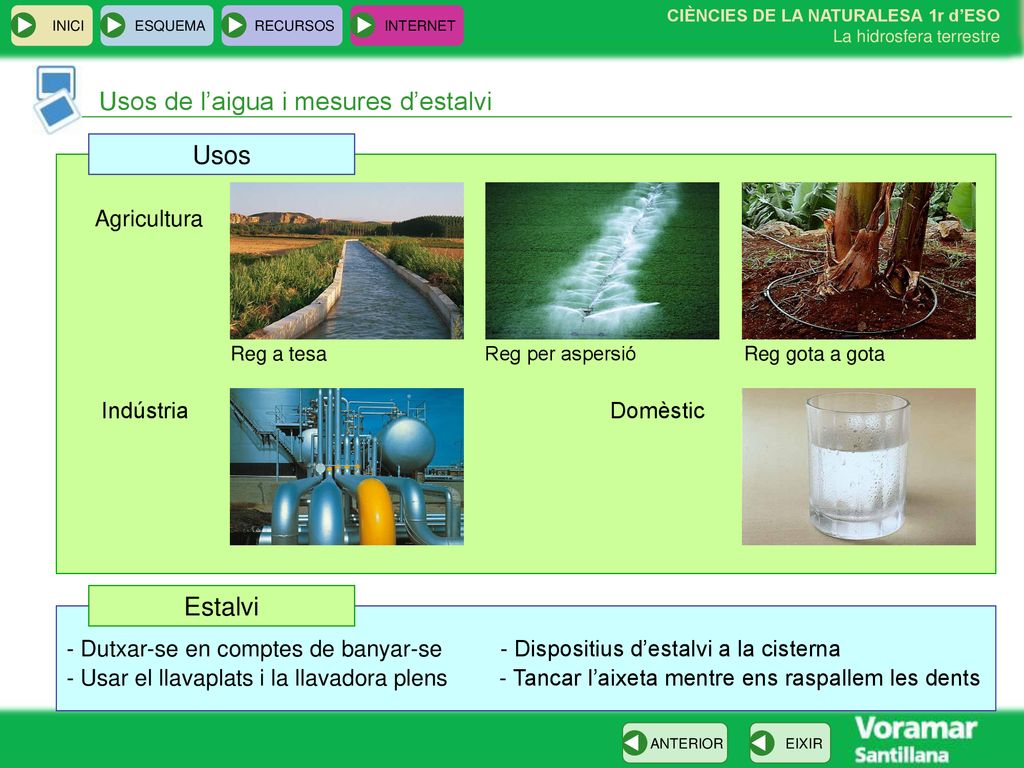Click the ANTERIOR button
1024x768 pixels.
pyautogui.click(x=675, y=743)
